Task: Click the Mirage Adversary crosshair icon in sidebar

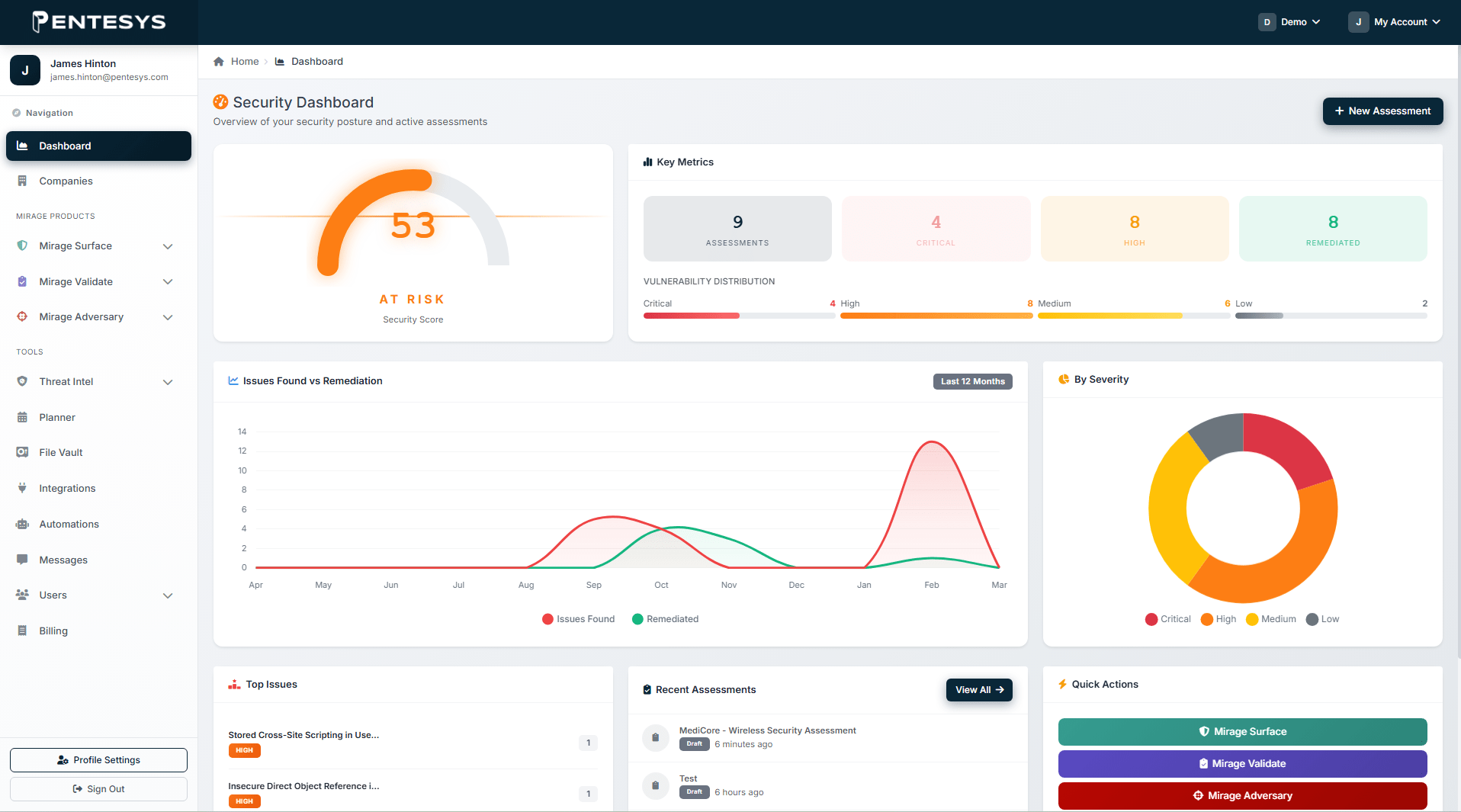Action: 22,316
